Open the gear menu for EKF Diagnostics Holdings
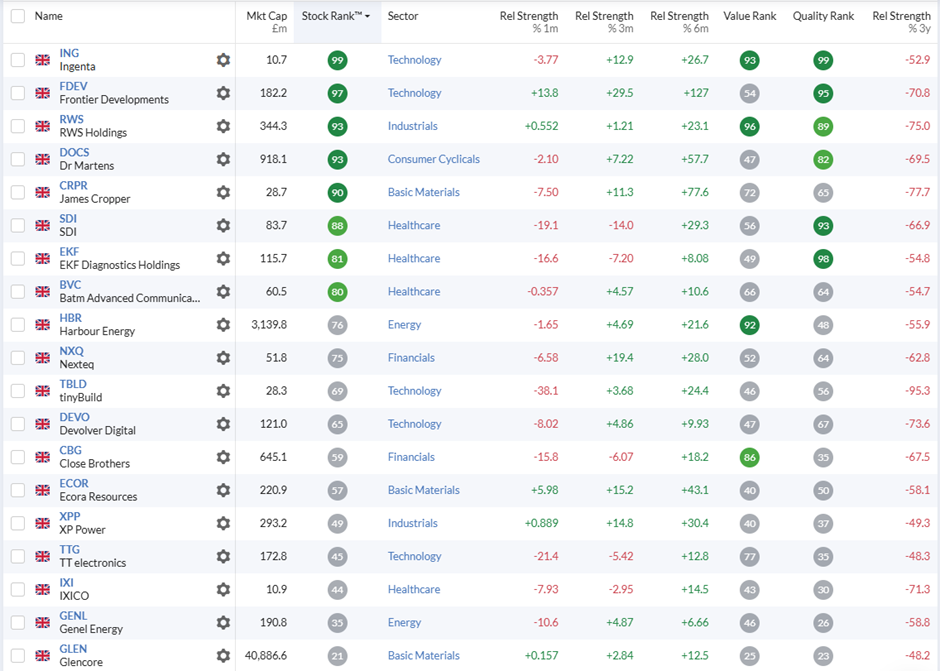 223,258
